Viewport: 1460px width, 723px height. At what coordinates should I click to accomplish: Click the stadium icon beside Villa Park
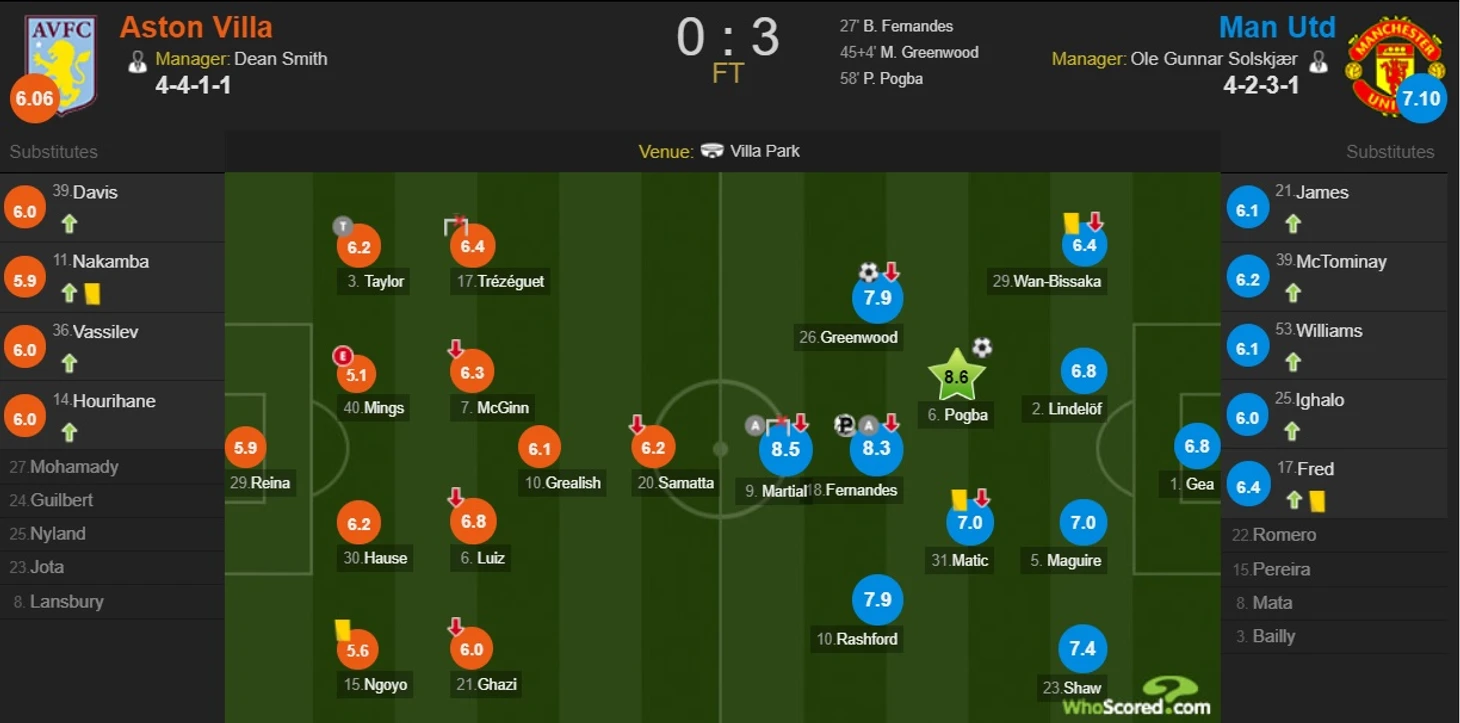[712, 151]
